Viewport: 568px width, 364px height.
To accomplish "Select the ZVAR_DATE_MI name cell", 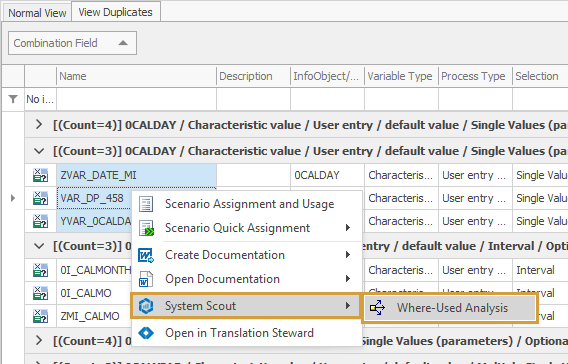I will 136,175.
